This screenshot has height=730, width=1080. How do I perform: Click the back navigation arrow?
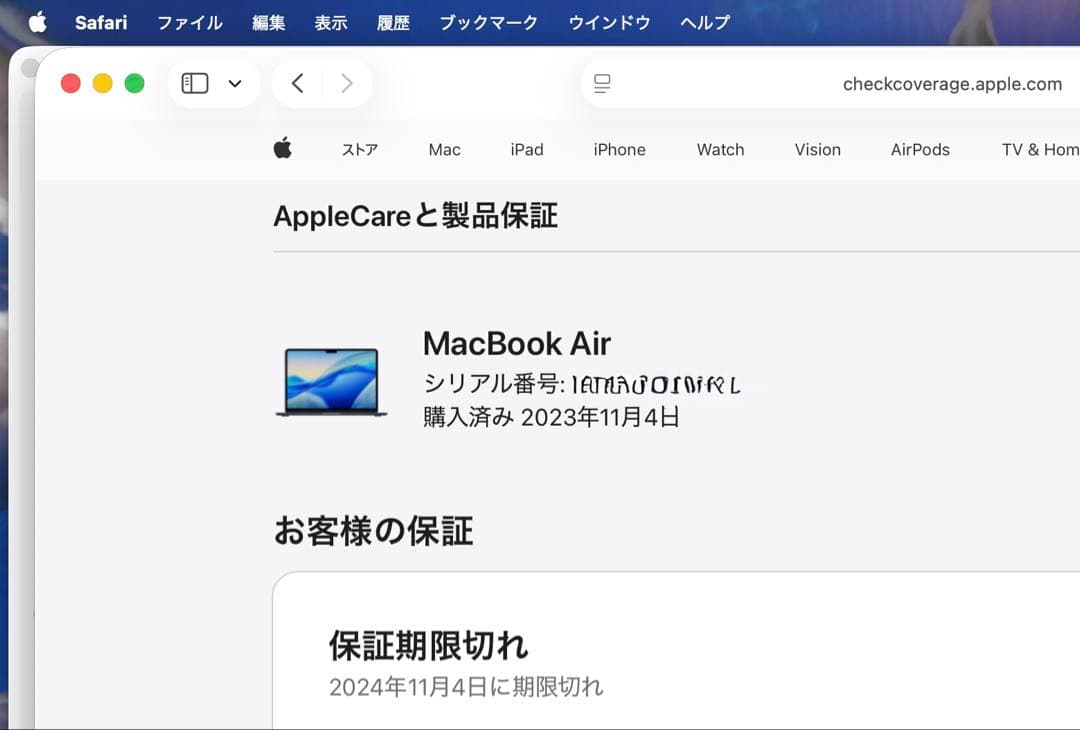(x=297, y=83)
